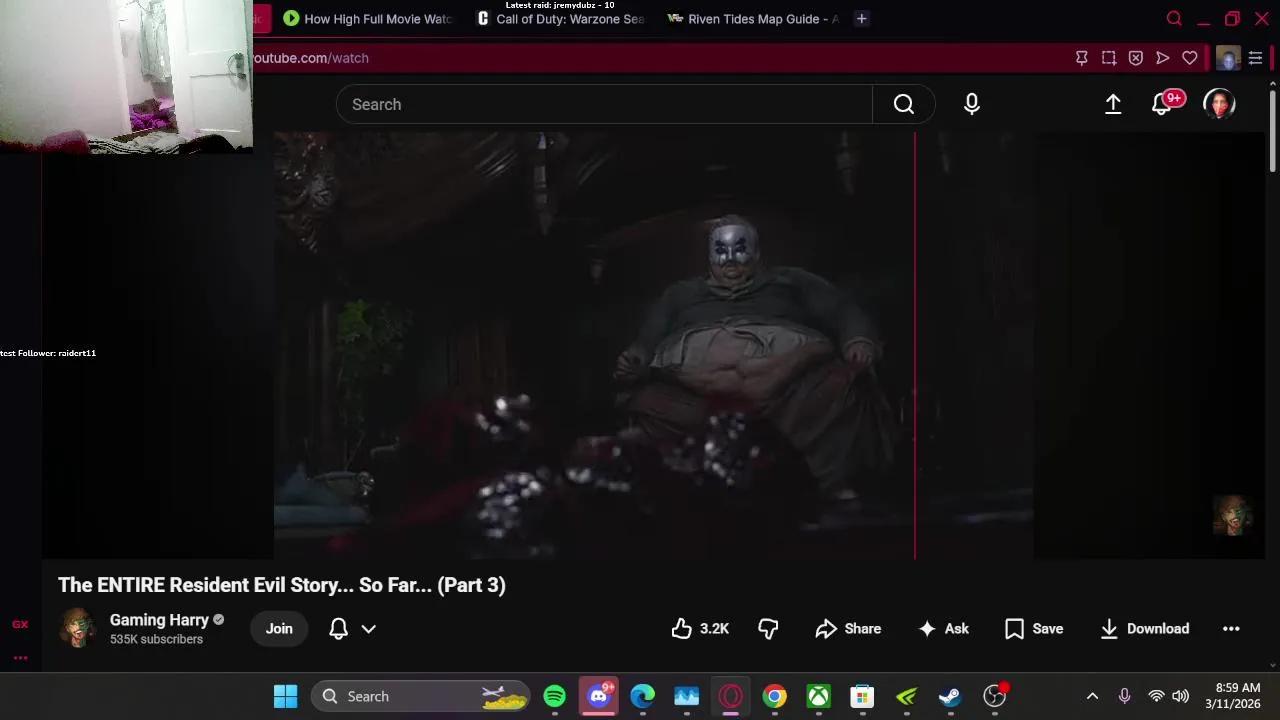Open the Xbox app on taskbar
1280x720 pixels.
pyautogui.click(x=819, y=696)
